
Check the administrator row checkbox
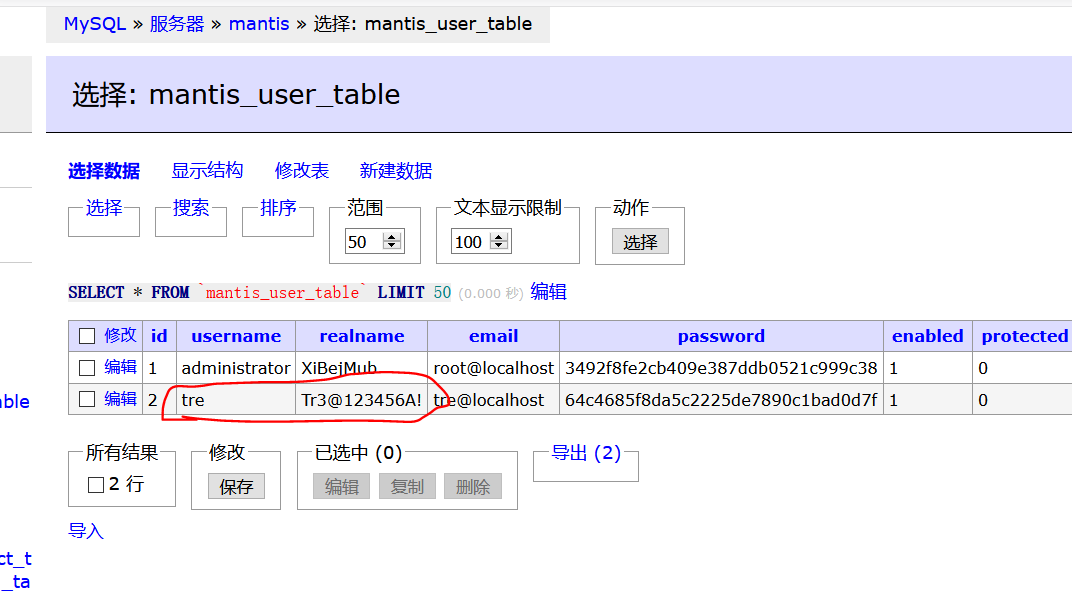coord(87,368)
